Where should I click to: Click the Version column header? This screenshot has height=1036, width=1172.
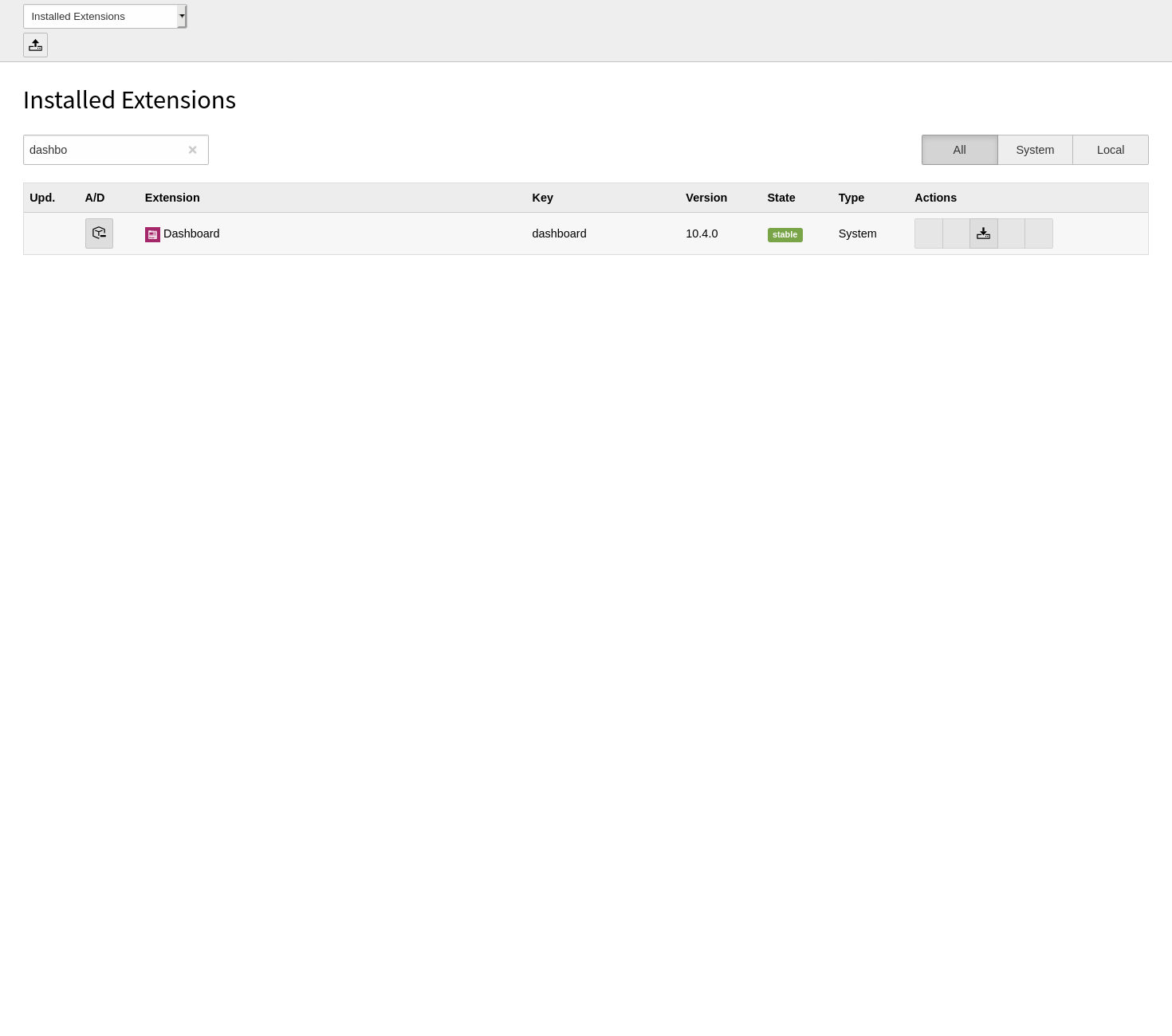(706, 198)
